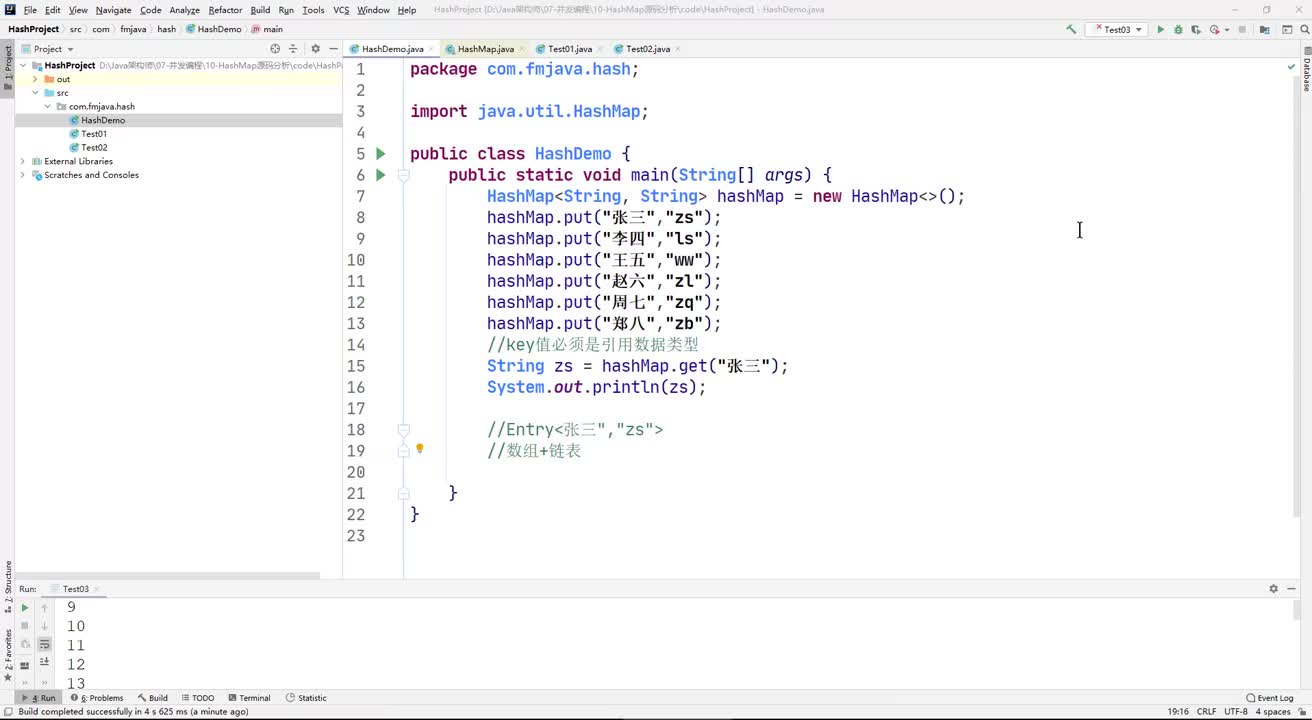
Task: Click the yellow intention bulb on line 19
Action: [420, 449]
